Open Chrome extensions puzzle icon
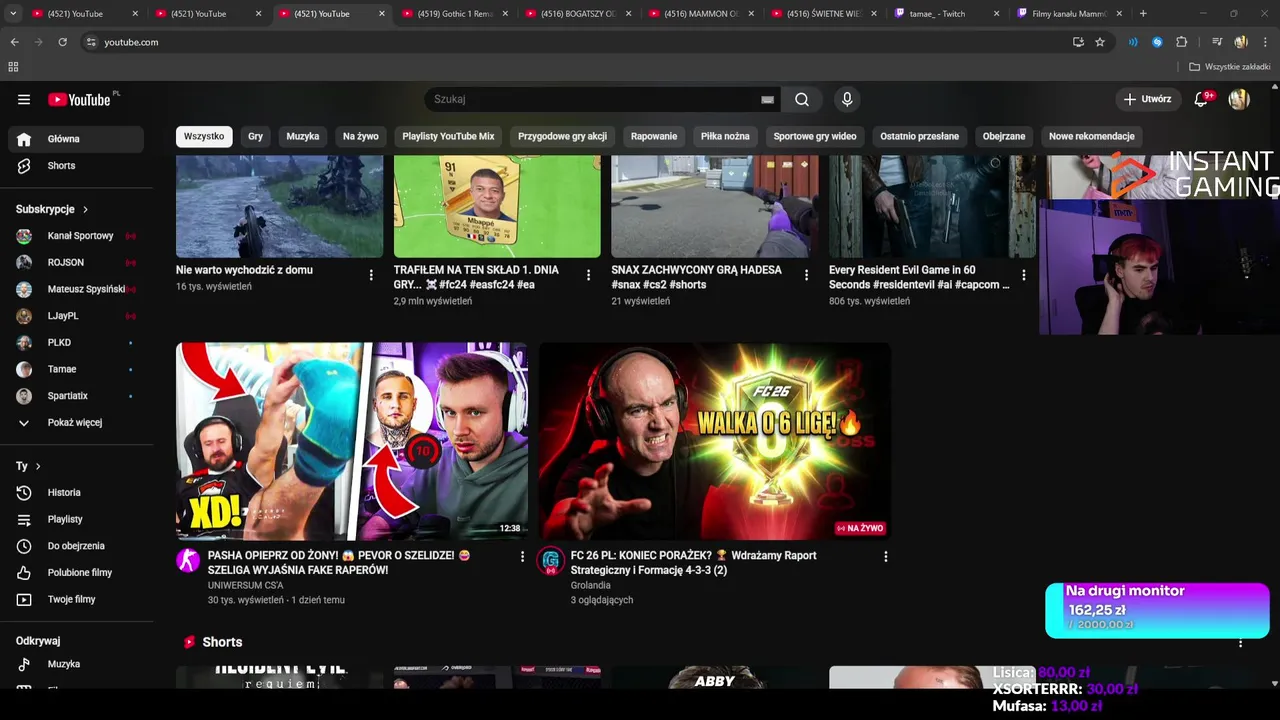Viewport: 1280px width, 720px height. coord(1181,42)
